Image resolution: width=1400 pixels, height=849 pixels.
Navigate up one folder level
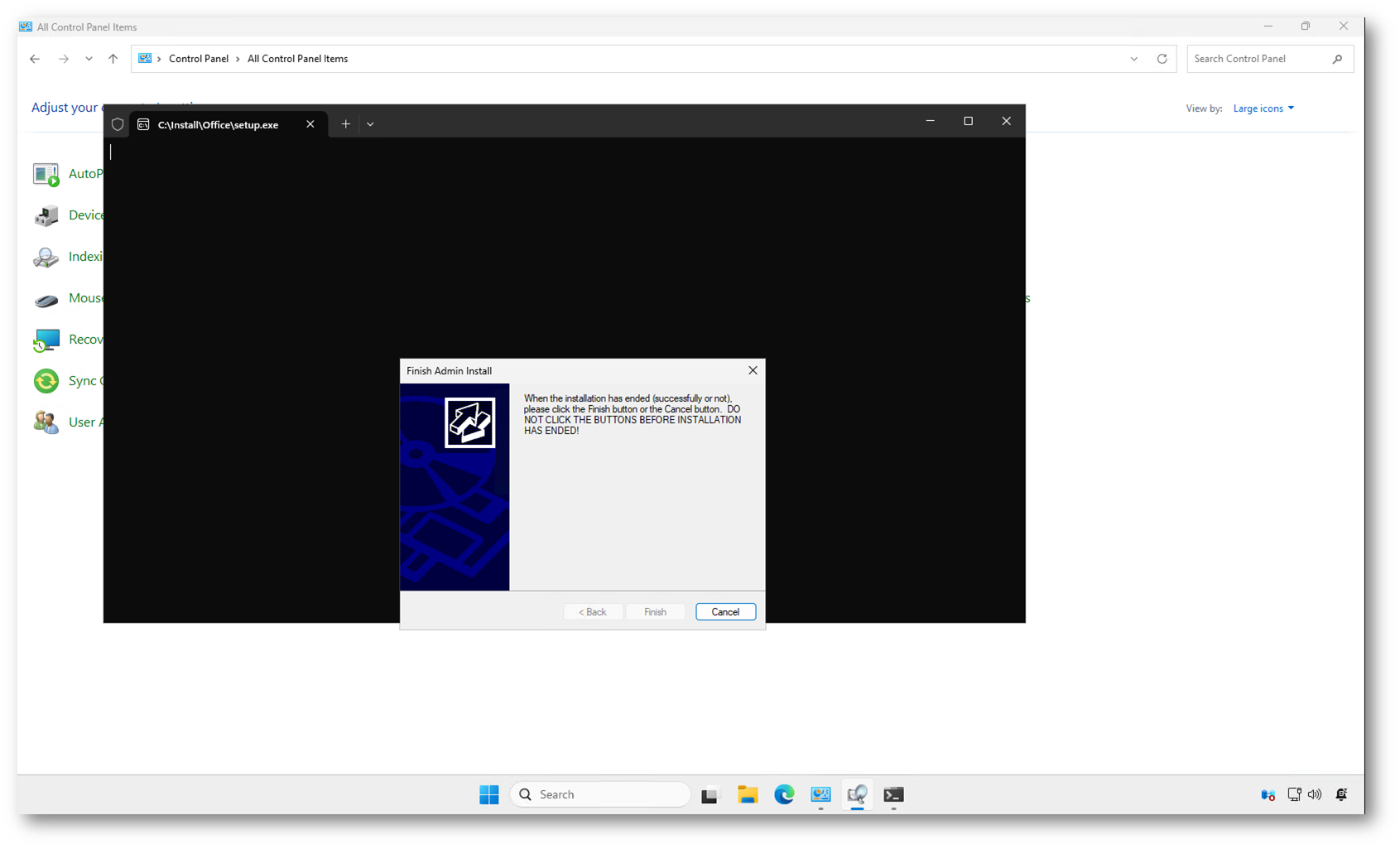[x=113, y=59]
